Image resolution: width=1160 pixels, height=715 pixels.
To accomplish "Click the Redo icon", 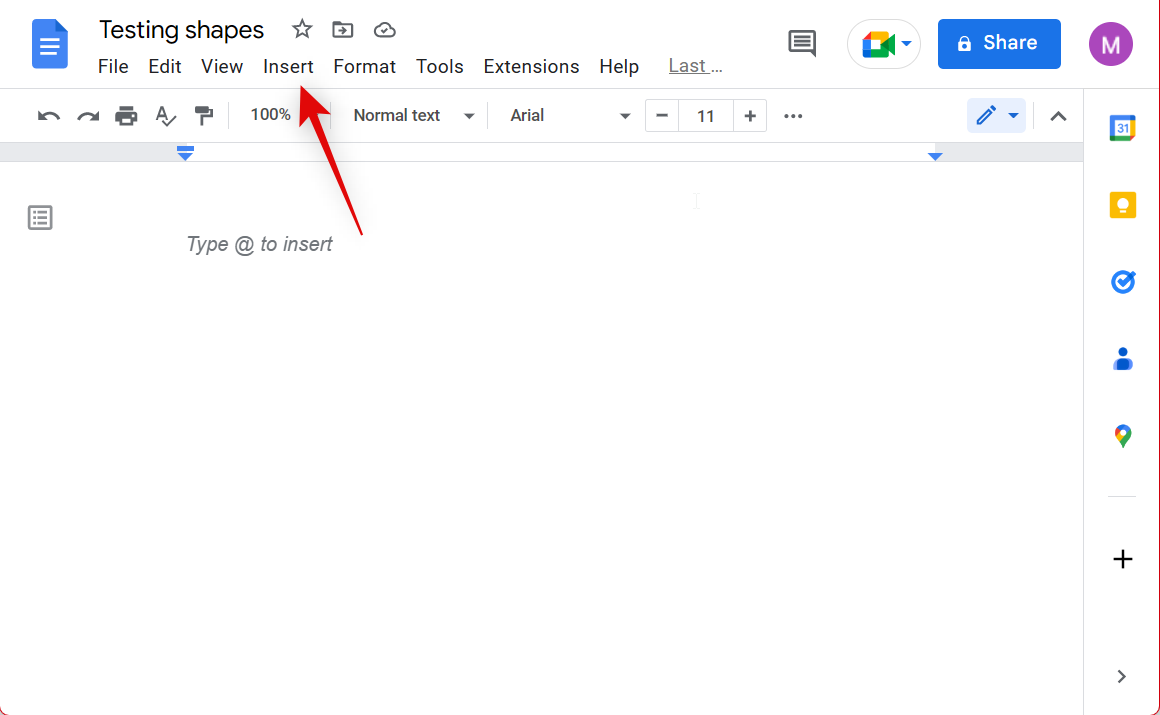I will [88, 116].
